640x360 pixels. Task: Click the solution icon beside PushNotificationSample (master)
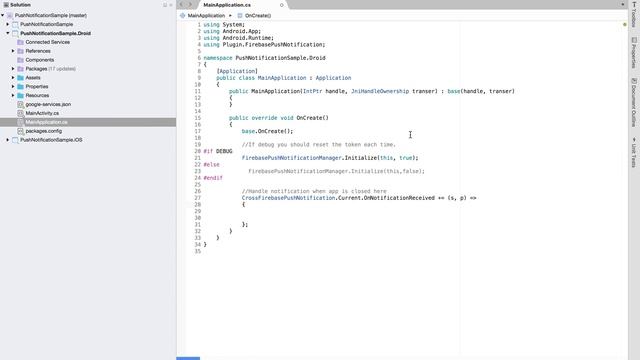pyautogui.click(x=10, y=16)
